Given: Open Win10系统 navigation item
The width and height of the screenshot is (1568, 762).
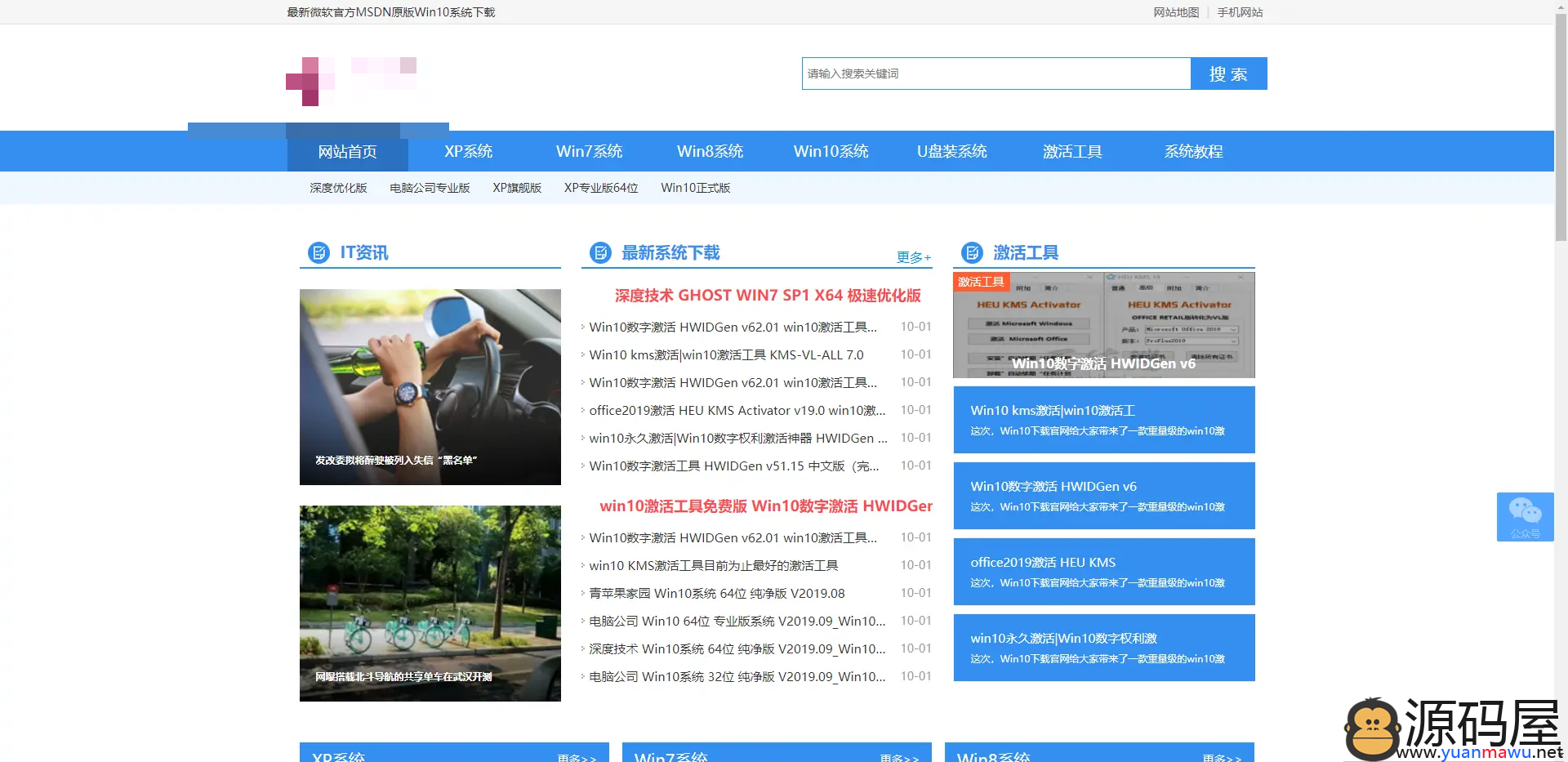Looking at the screenshot, I should 831,152.
